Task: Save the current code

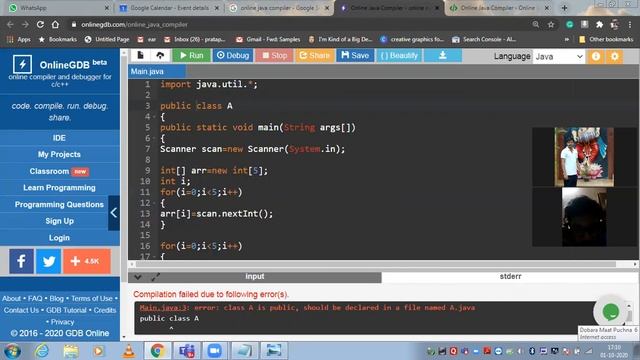Action: pyautogui.click(x=355, y=55)
